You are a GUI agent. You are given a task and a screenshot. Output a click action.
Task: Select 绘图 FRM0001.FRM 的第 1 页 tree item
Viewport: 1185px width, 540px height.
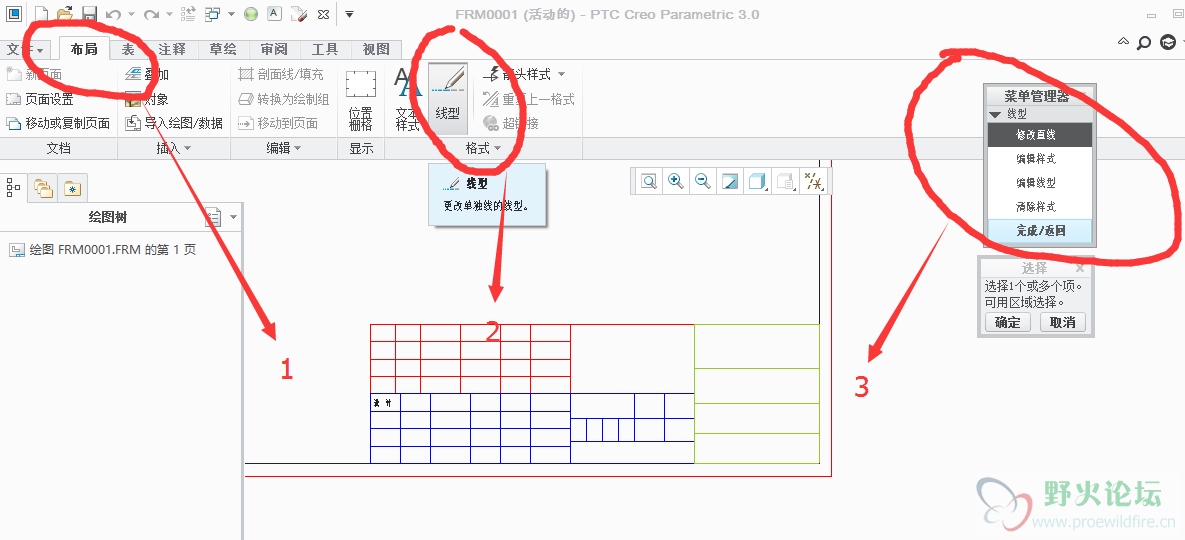pyautogui.click(x=102, y=250)
